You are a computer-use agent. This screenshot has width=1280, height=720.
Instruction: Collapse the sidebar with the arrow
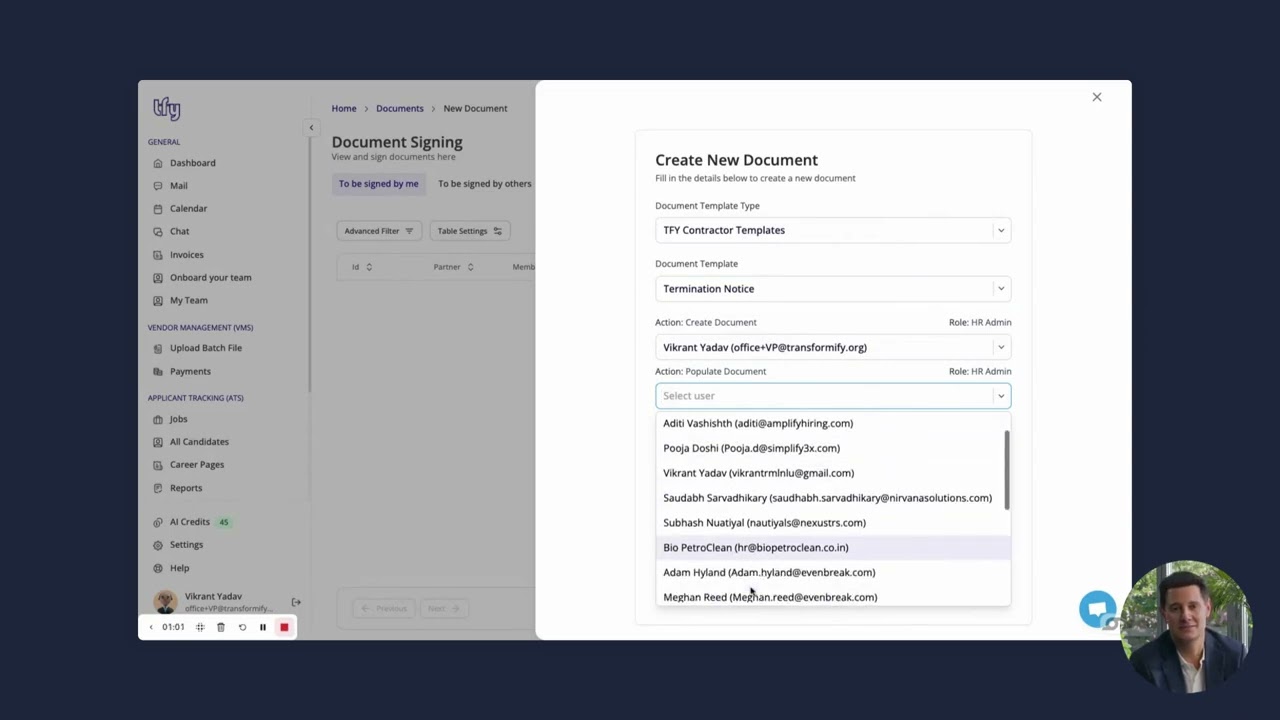click(311, 128)
